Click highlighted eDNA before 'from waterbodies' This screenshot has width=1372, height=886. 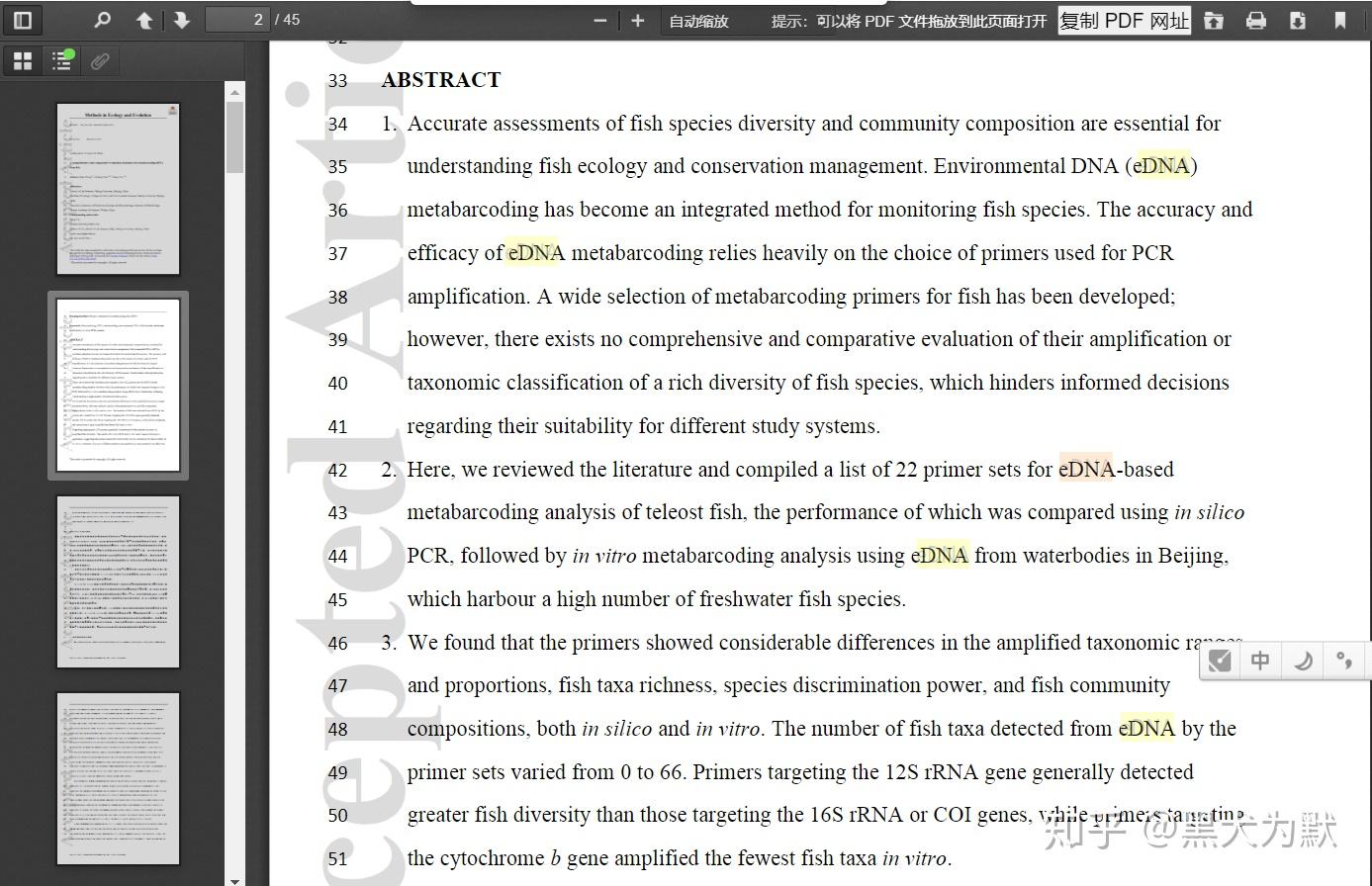click(940, 556)
